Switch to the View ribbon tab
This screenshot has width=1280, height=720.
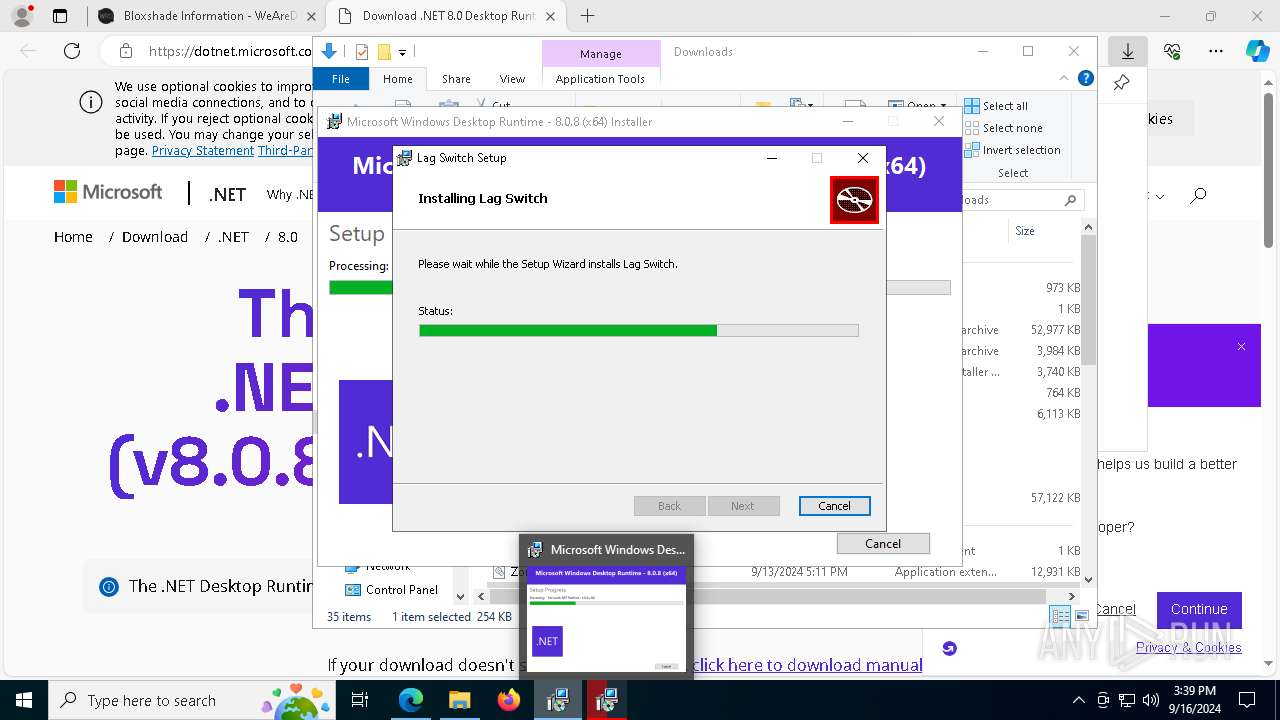click(x=512, y=79)
